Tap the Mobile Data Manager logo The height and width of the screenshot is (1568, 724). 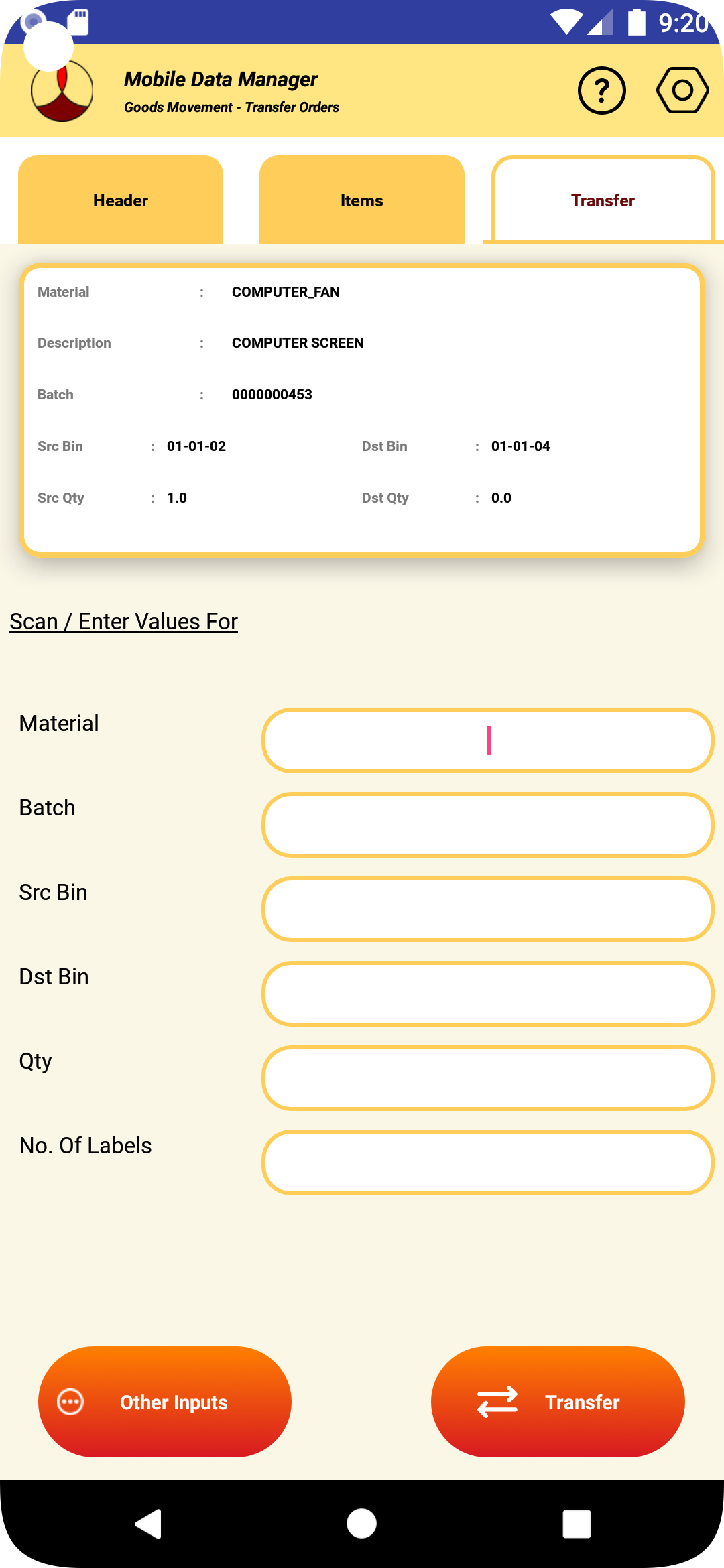pyautogui.click(x=62, y=90)
